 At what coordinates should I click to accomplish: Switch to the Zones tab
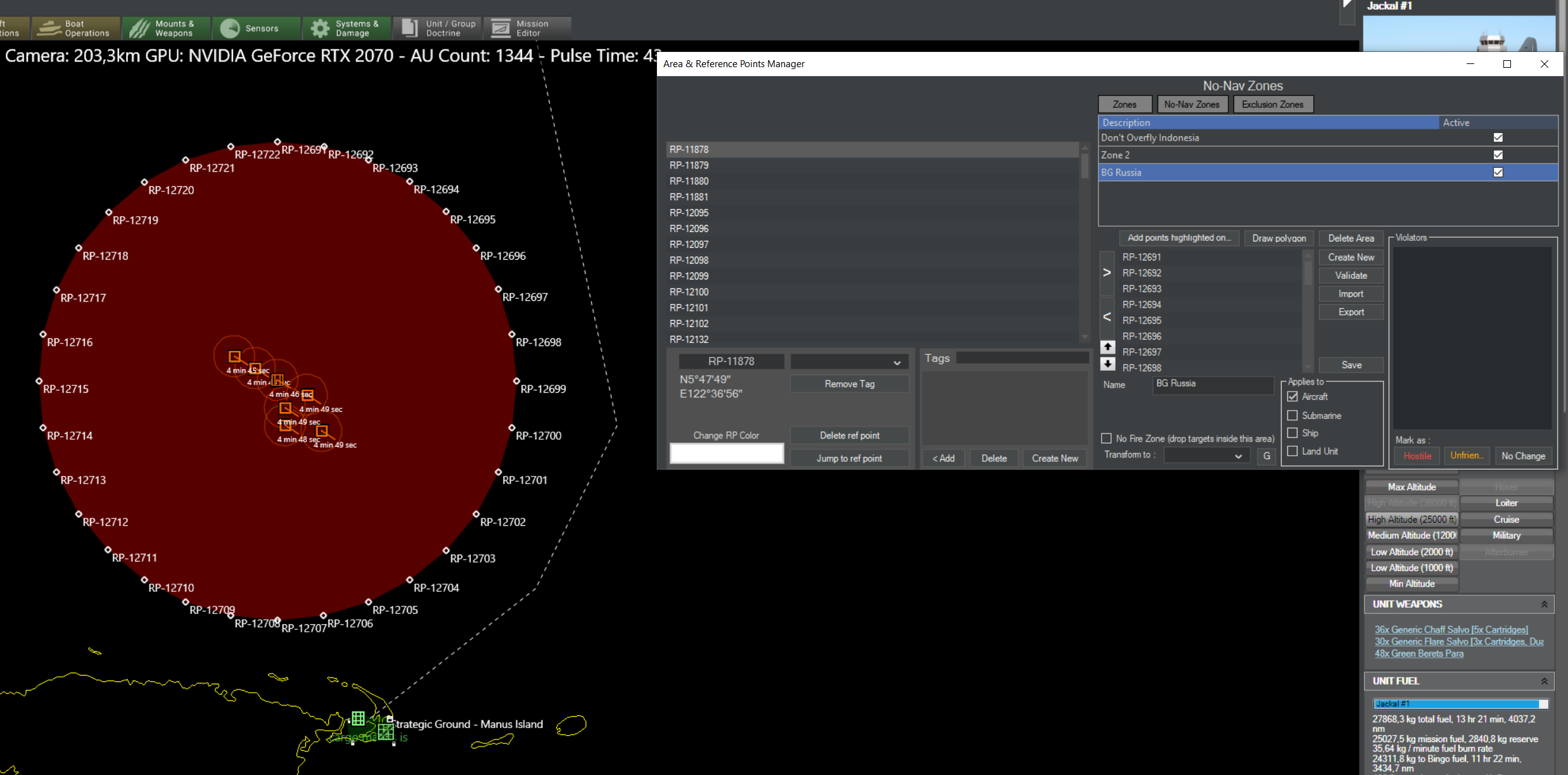[x=1124, y=105]
